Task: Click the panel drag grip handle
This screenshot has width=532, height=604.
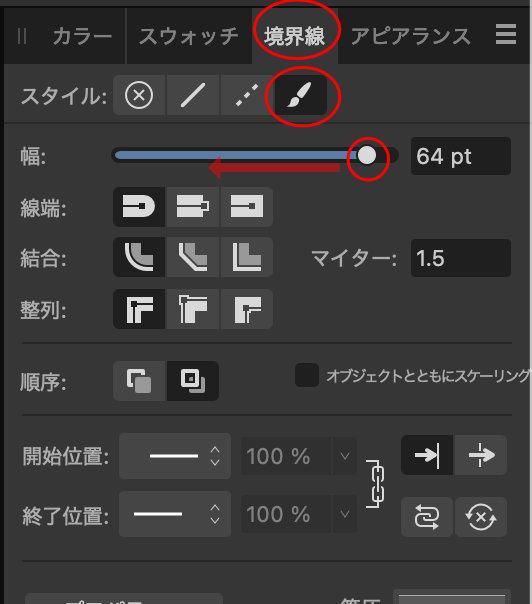Action: coord(22,37)
